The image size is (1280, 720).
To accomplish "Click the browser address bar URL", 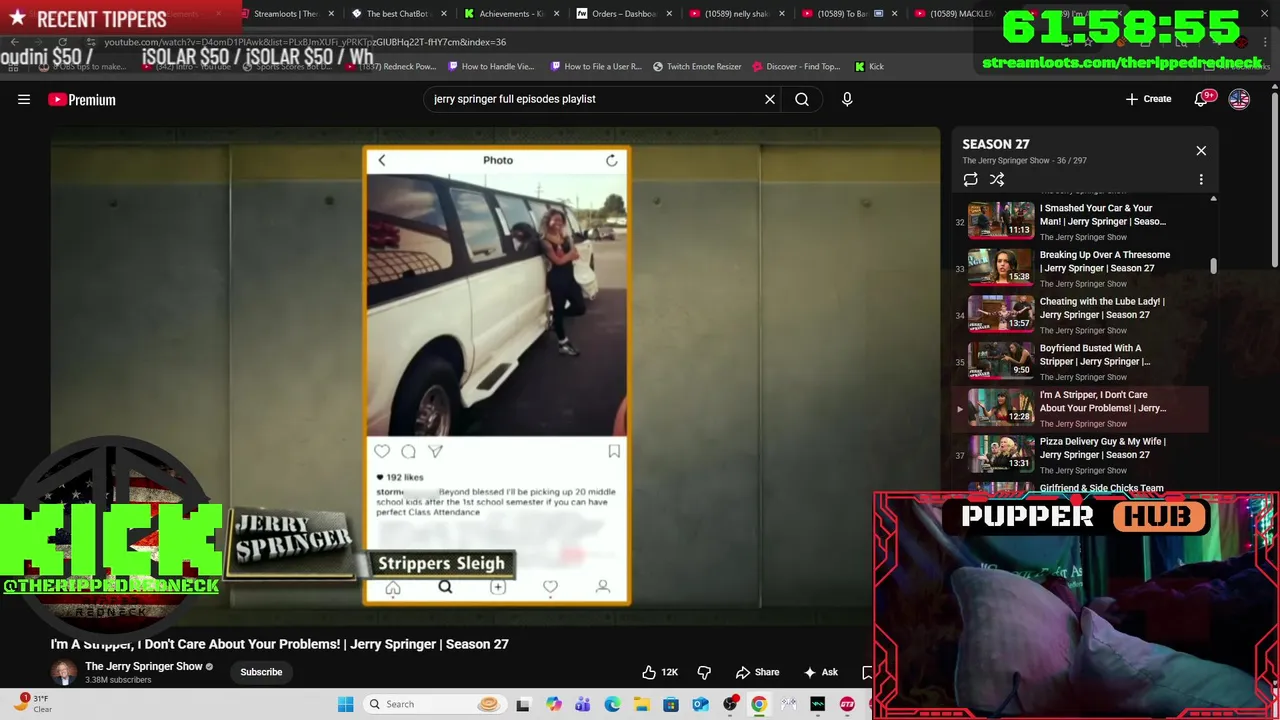I will pyautogui.click(x=305, y=42).
